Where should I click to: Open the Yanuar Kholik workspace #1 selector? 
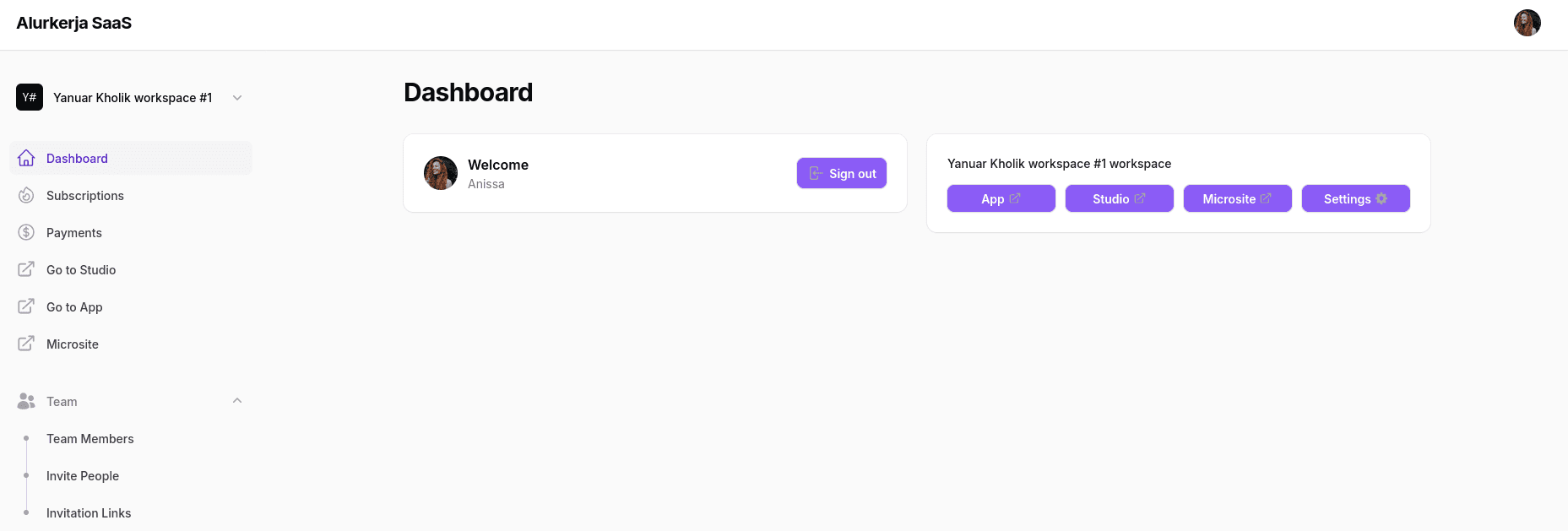[133, 98]
